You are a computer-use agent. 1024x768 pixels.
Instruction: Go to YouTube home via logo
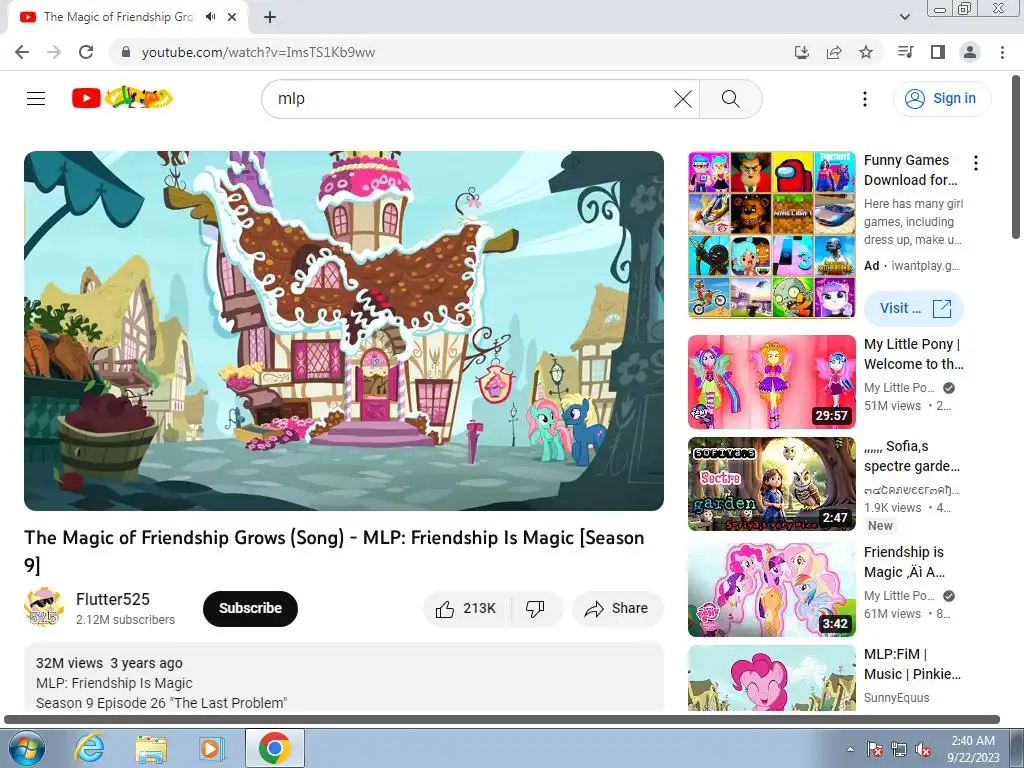click(122, 98)
